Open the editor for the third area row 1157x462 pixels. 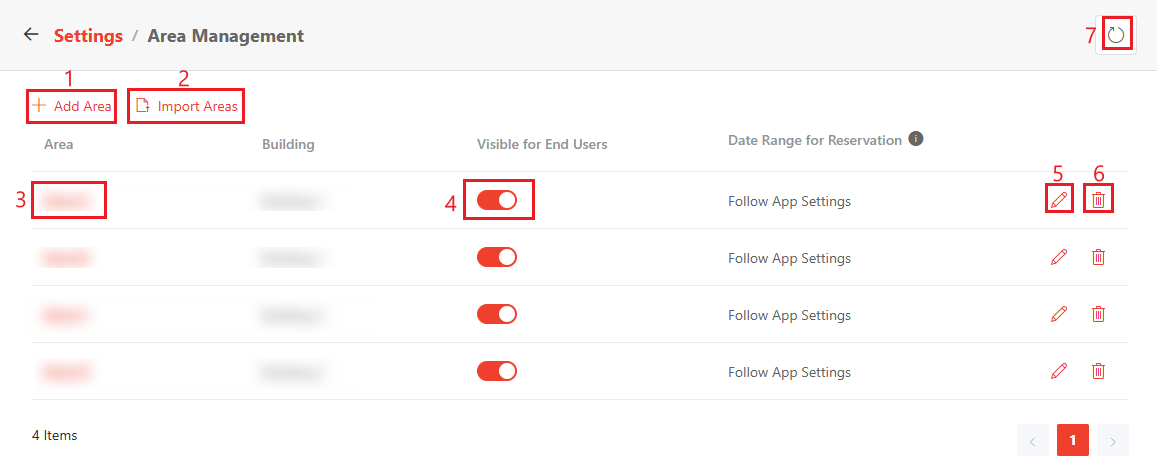click(1059, 314)
